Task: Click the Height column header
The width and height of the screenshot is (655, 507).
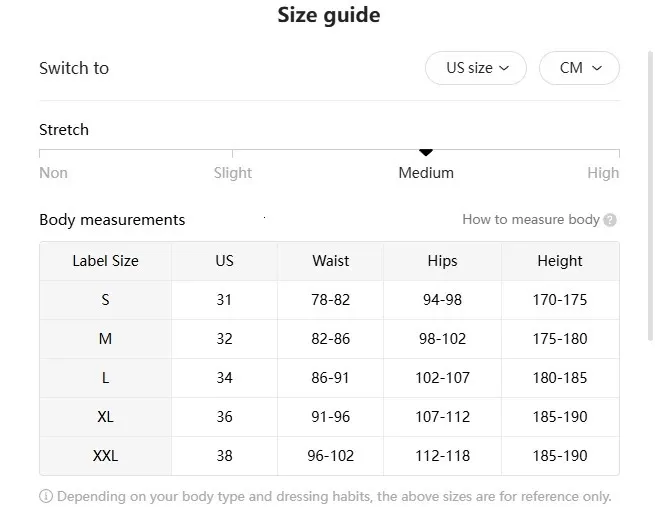Action: click(x=559, y=261)
